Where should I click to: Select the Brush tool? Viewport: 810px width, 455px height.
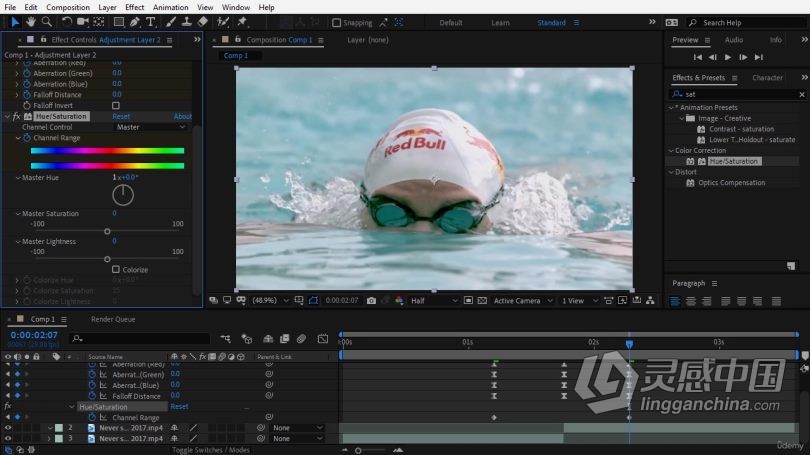(x=170, y=22)
